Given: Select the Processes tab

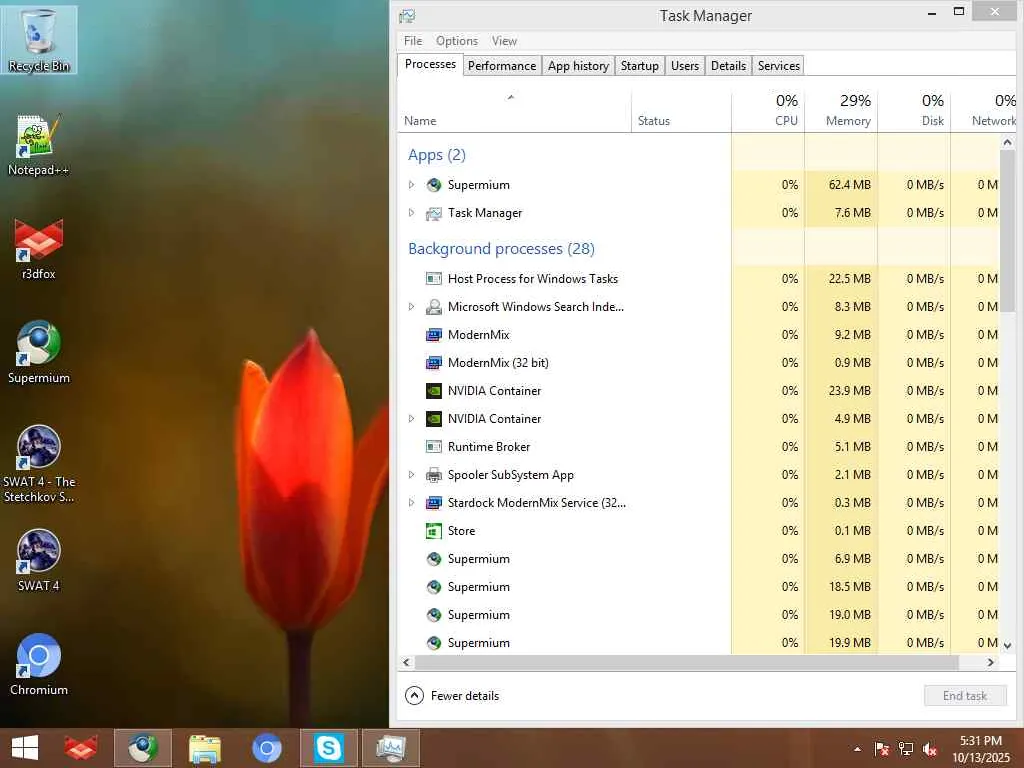Looking at the screenshot, I should (x=430, y=64).
